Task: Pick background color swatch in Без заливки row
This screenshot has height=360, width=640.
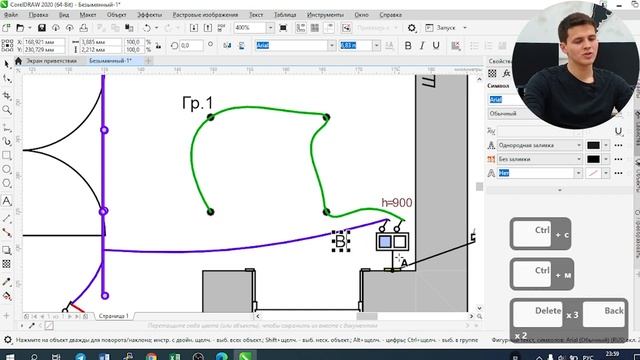Action: (593, 159)
